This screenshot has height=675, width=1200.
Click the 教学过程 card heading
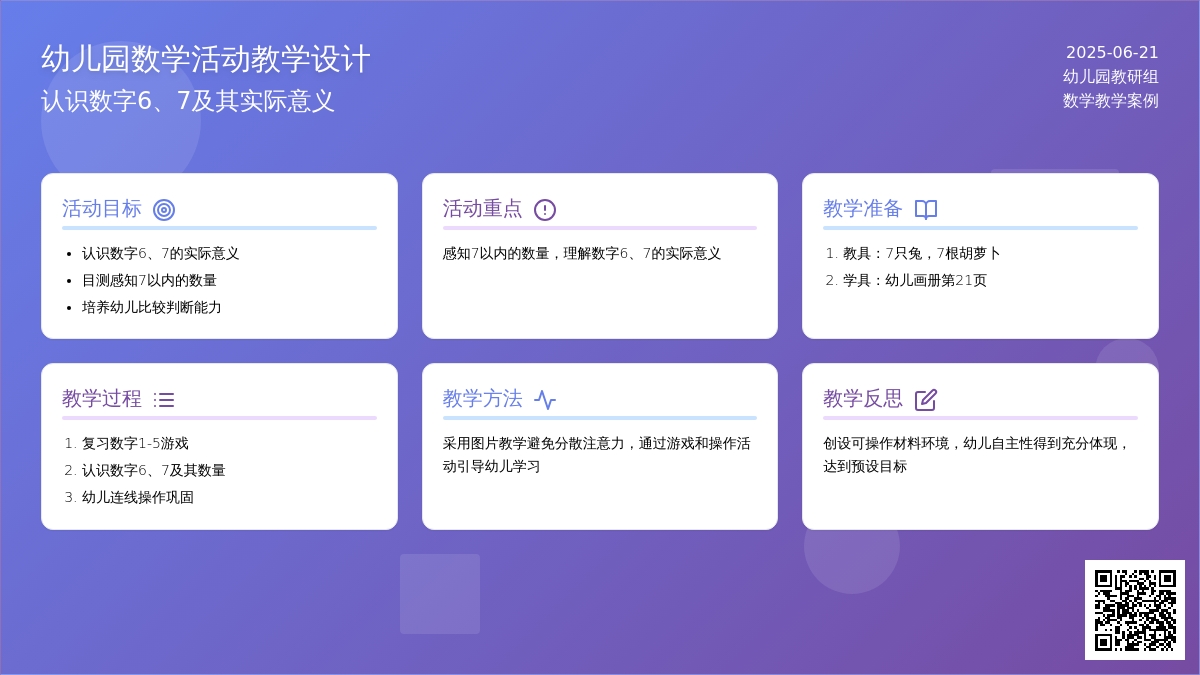pos(102,399)
